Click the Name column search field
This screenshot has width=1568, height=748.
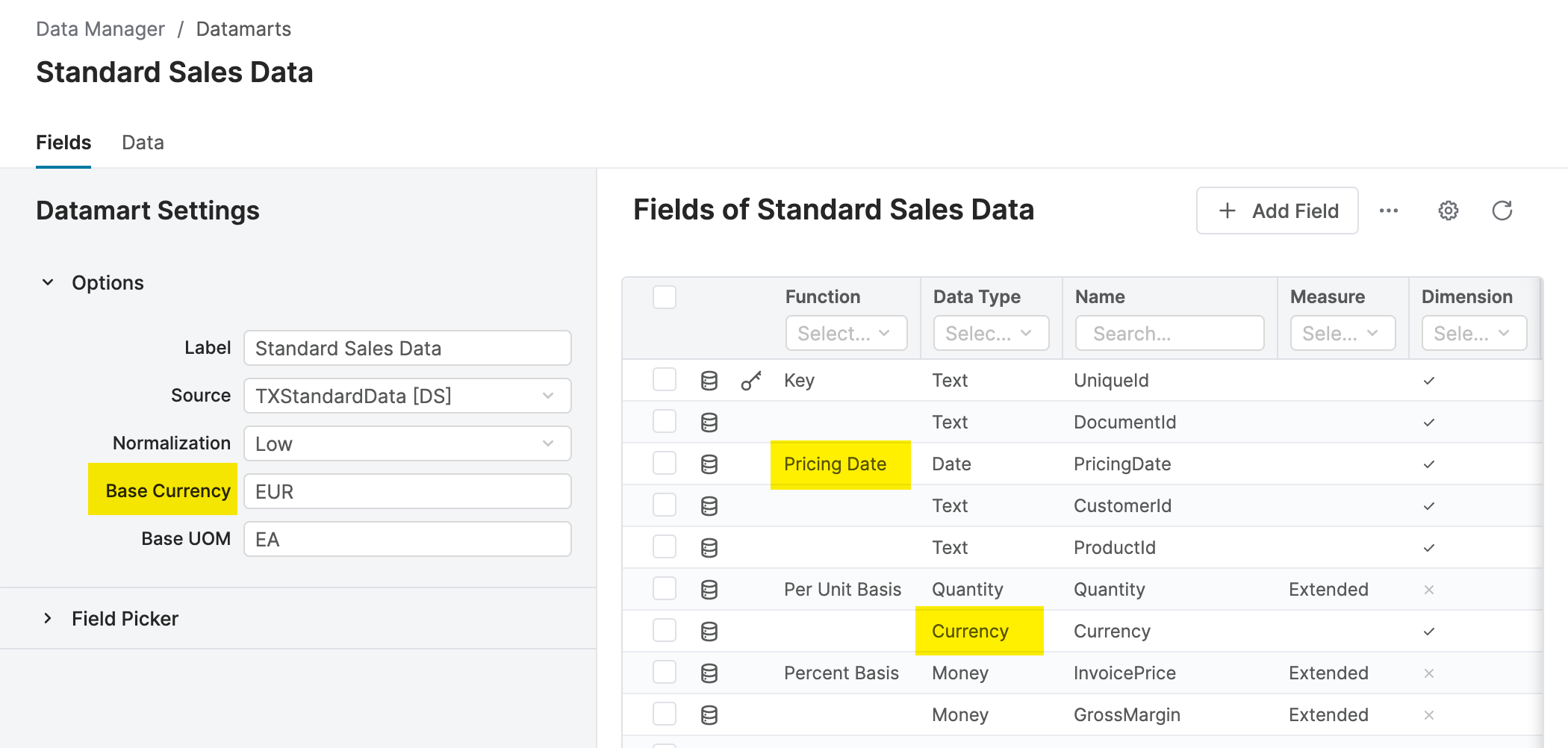pos(1169,334)
